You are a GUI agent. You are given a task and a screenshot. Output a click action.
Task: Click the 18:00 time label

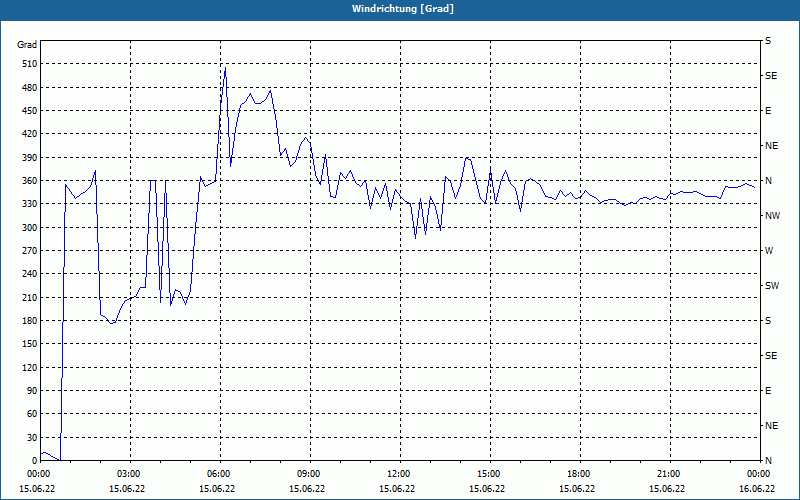579,474
